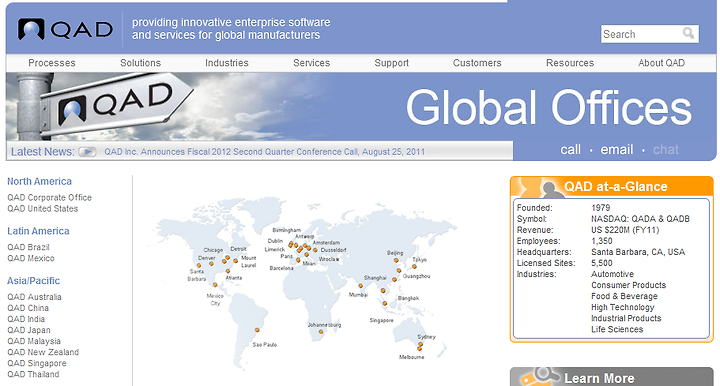The width and height of the screenshot is (720, 386).
Task: Open Latin America section heading
Action: coord(38,231)
